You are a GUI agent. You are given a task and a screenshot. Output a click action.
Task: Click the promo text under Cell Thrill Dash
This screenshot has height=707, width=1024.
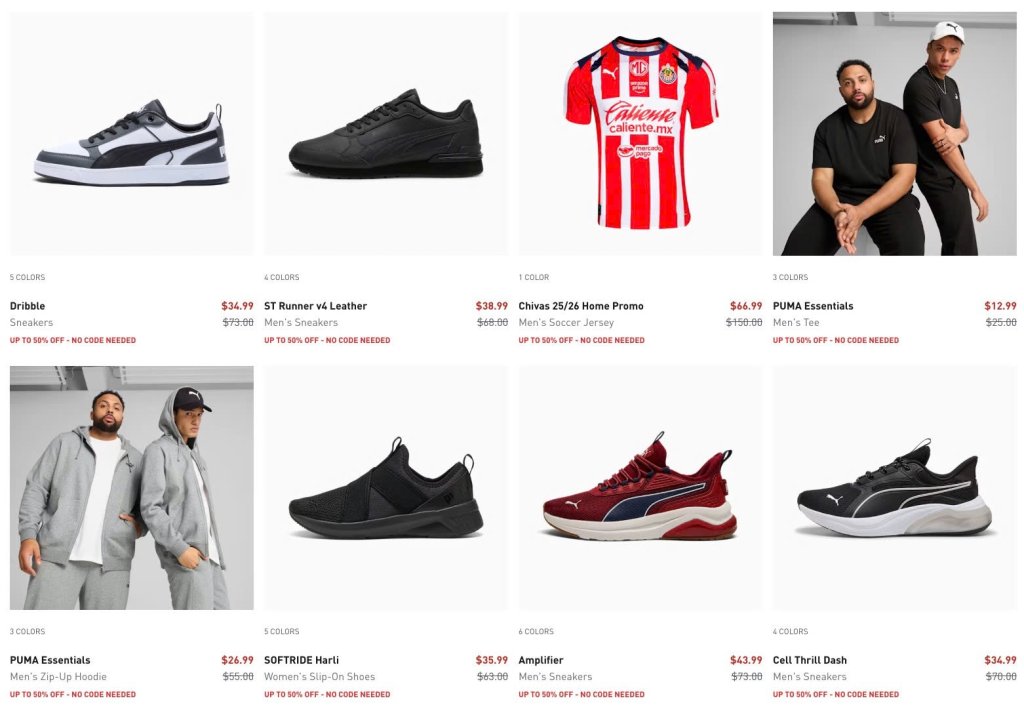pos(836,695)
